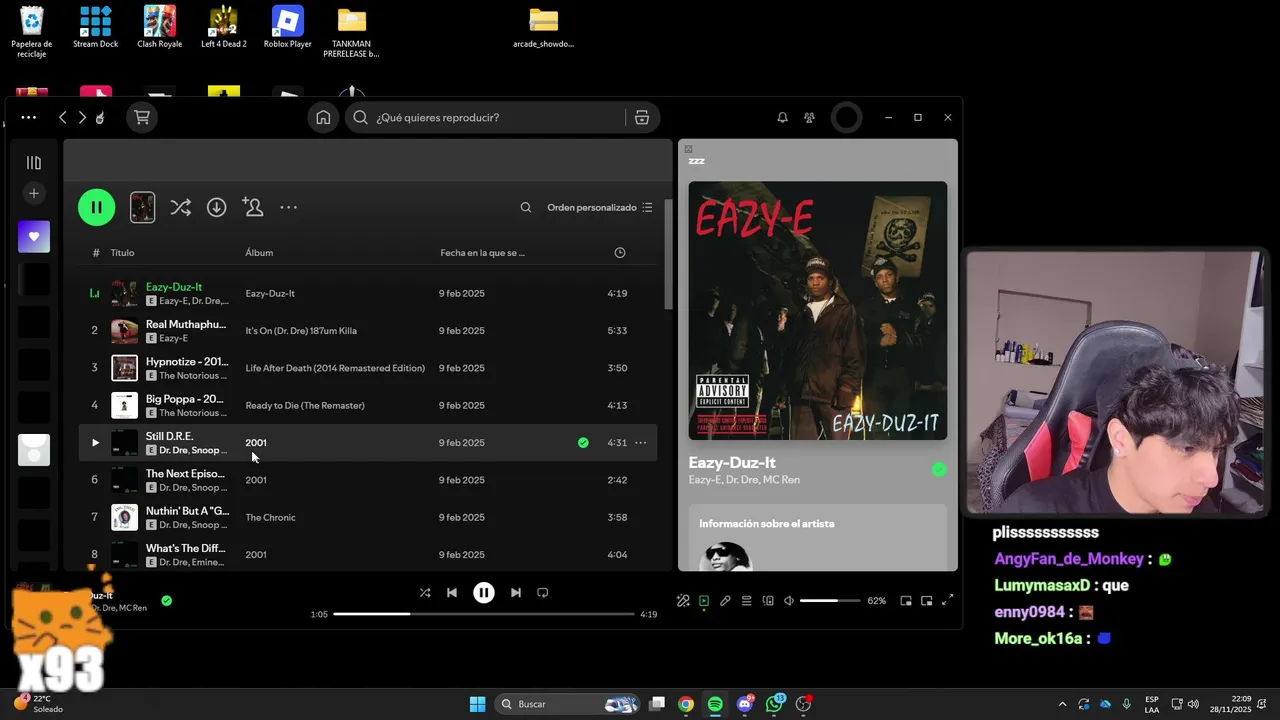Toggle saved checkmark on Still D.R.E.
Image resolution: width=1280 pixels, height=720 pixels.
(583, 442)
